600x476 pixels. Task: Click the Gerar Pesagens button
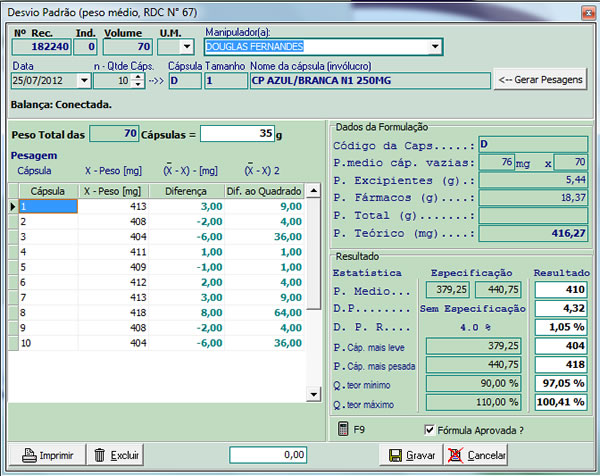click(540, 80)
